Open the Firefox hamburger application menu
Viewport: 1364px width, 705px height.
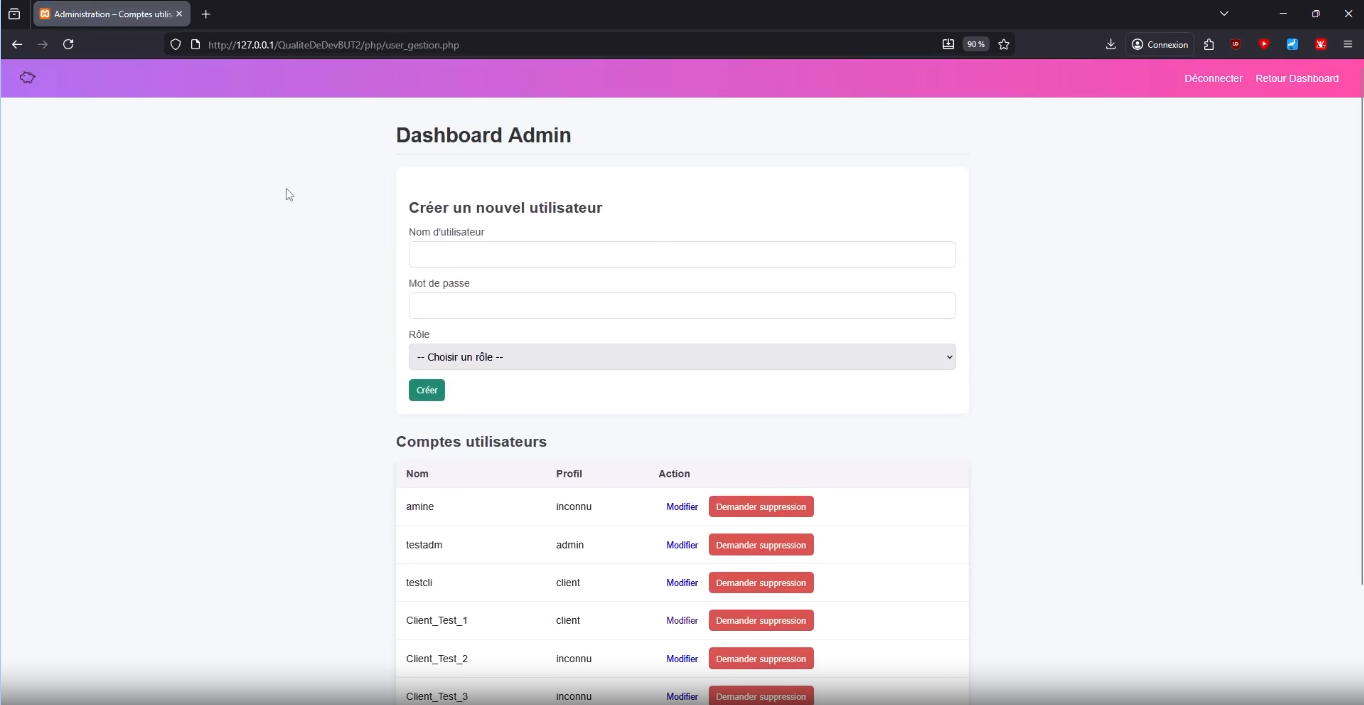1347,44
